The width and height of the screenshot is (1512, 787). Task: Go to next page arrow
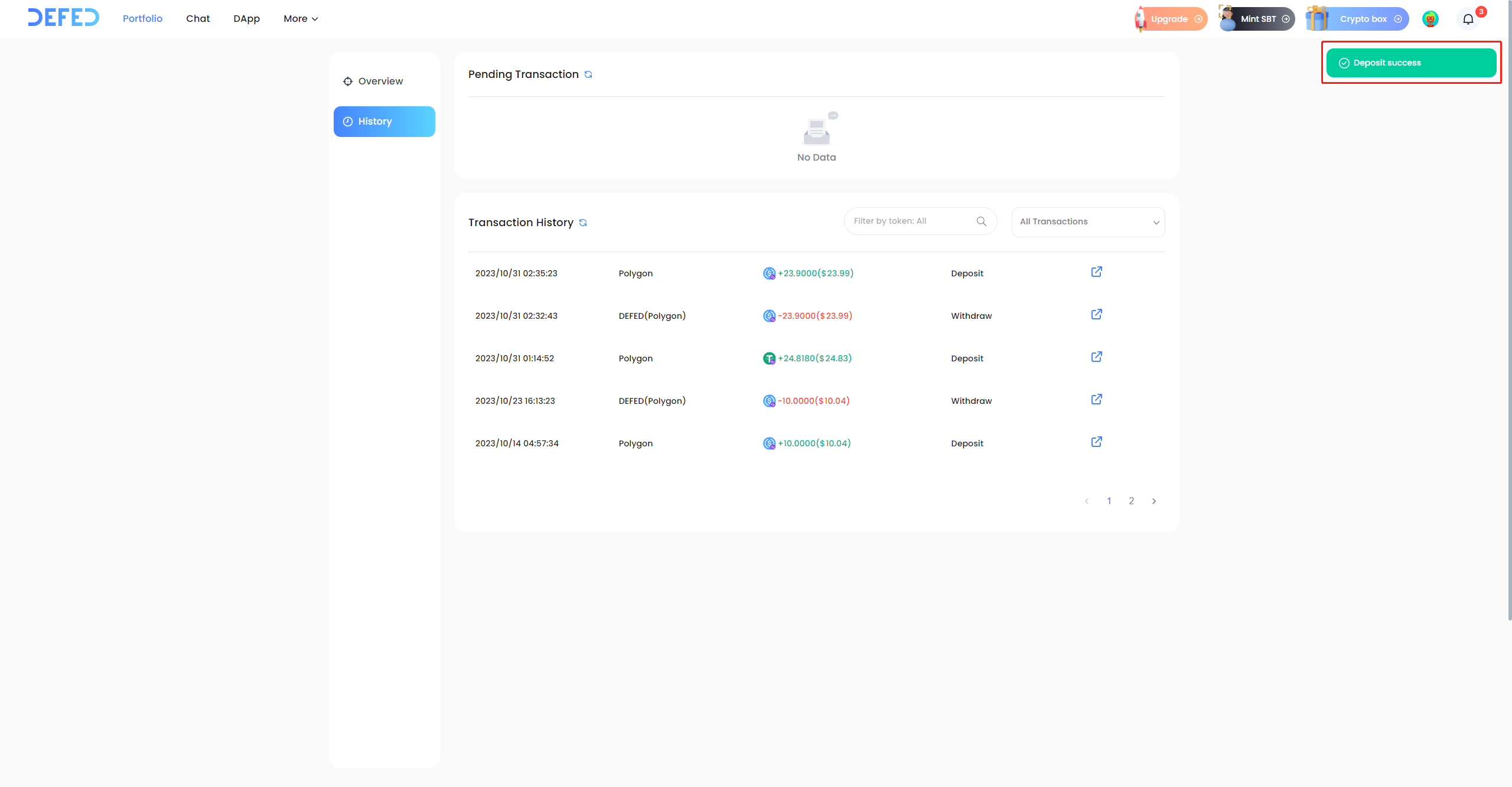pyautogui.click(x=1153, y=501)
